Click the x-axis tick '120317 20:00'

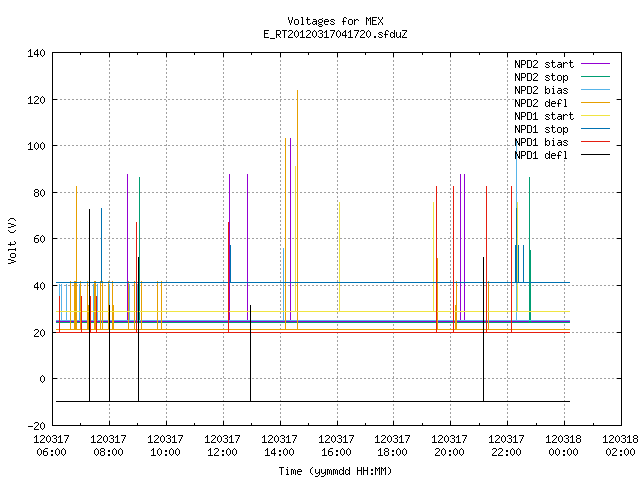[x=449, y=446]
